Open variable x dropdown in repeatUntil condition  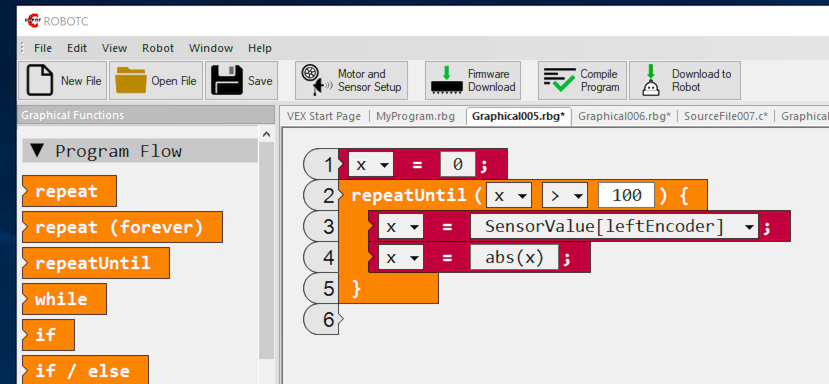pyautogui.click(x=509, y=196)
